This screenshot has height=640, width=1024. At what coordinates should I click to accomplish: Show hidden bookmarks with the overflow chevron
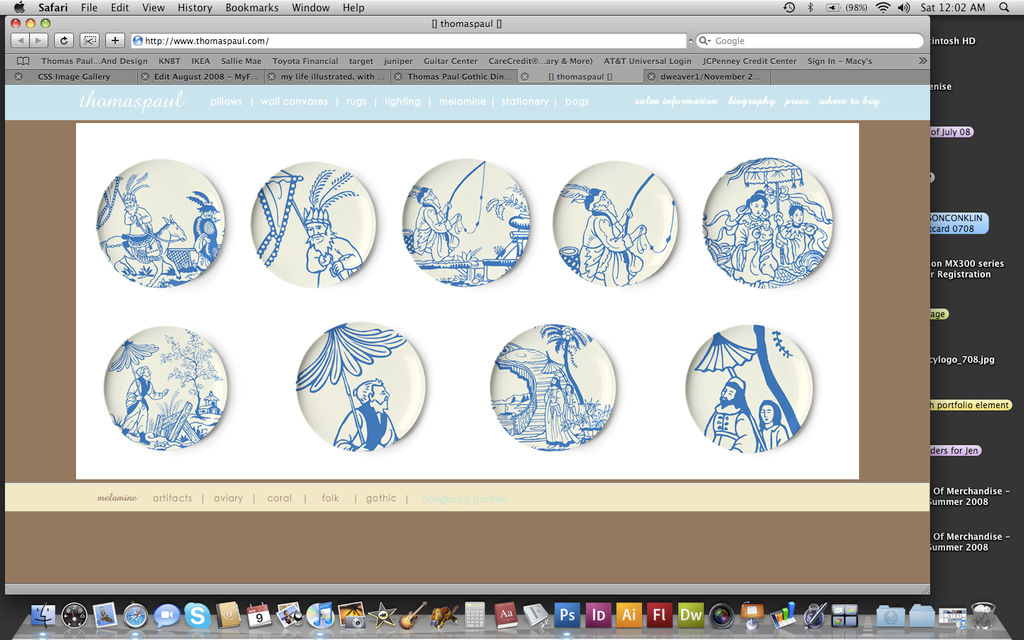click(x=922, y=61)
